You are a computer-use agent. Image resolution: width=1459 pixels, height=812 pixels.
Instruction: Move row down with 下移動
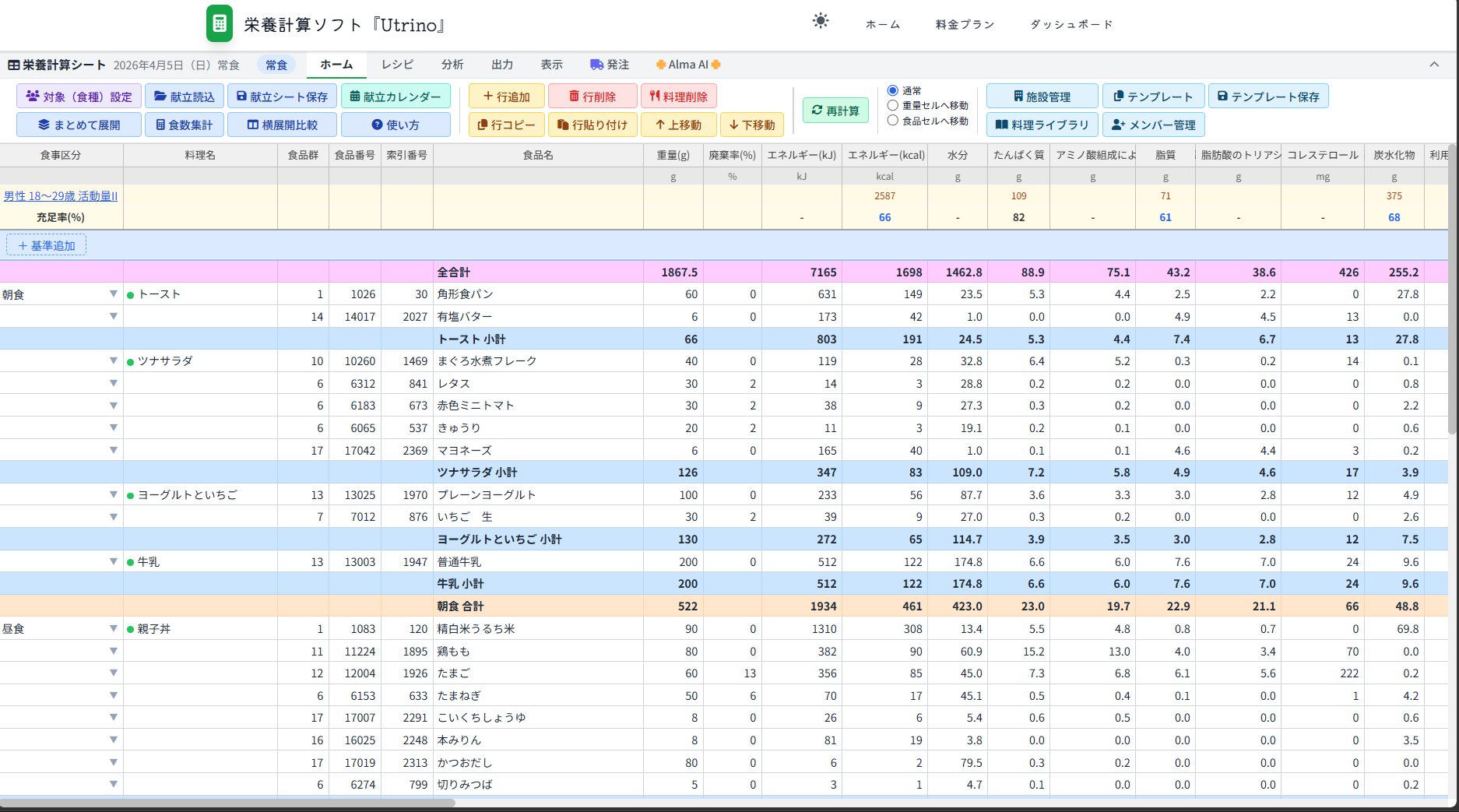752,125
